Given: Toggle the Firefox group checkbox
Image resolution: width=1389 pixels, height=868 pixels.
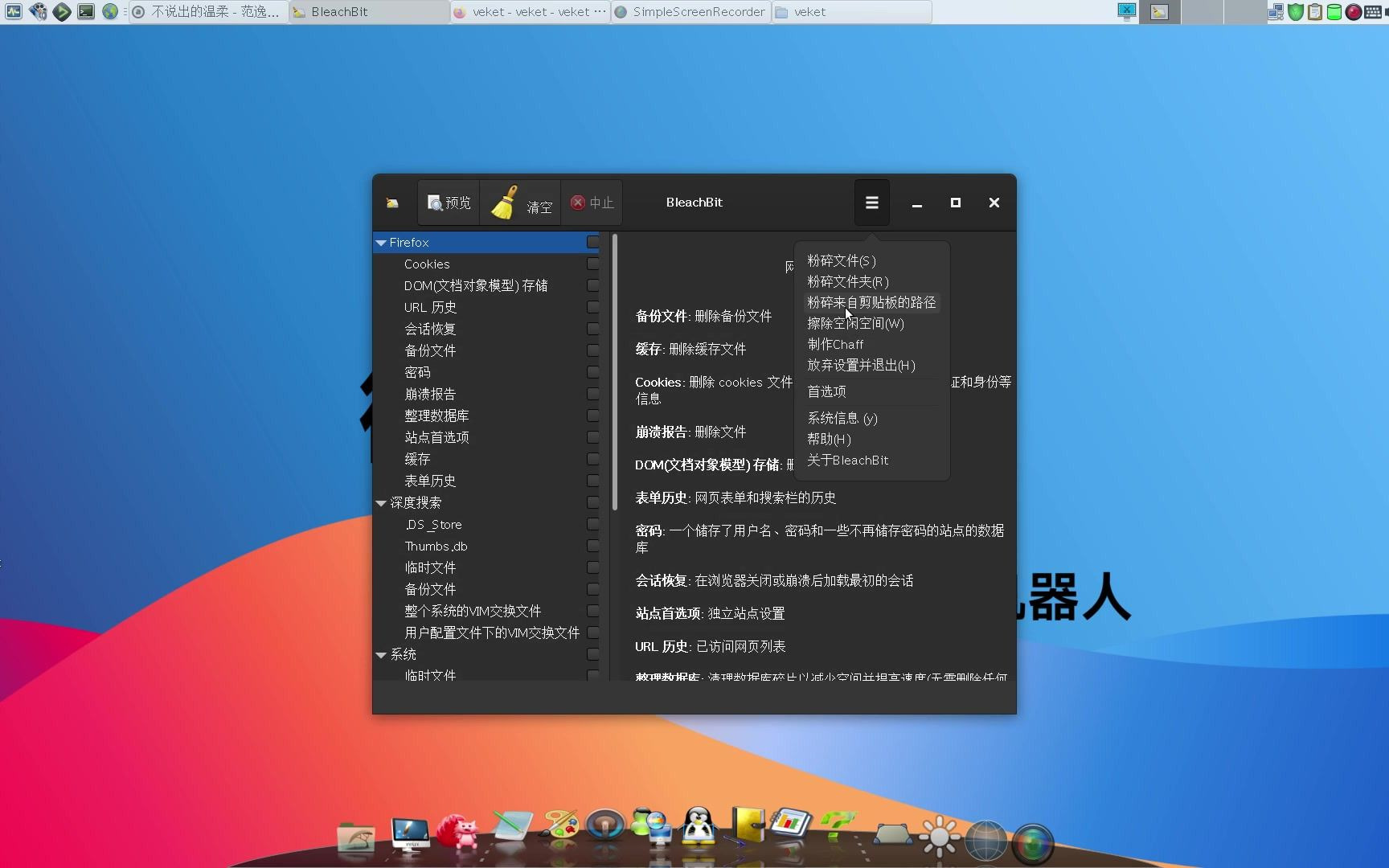Looking at the screenshot, I should click(x=593, y=242).
